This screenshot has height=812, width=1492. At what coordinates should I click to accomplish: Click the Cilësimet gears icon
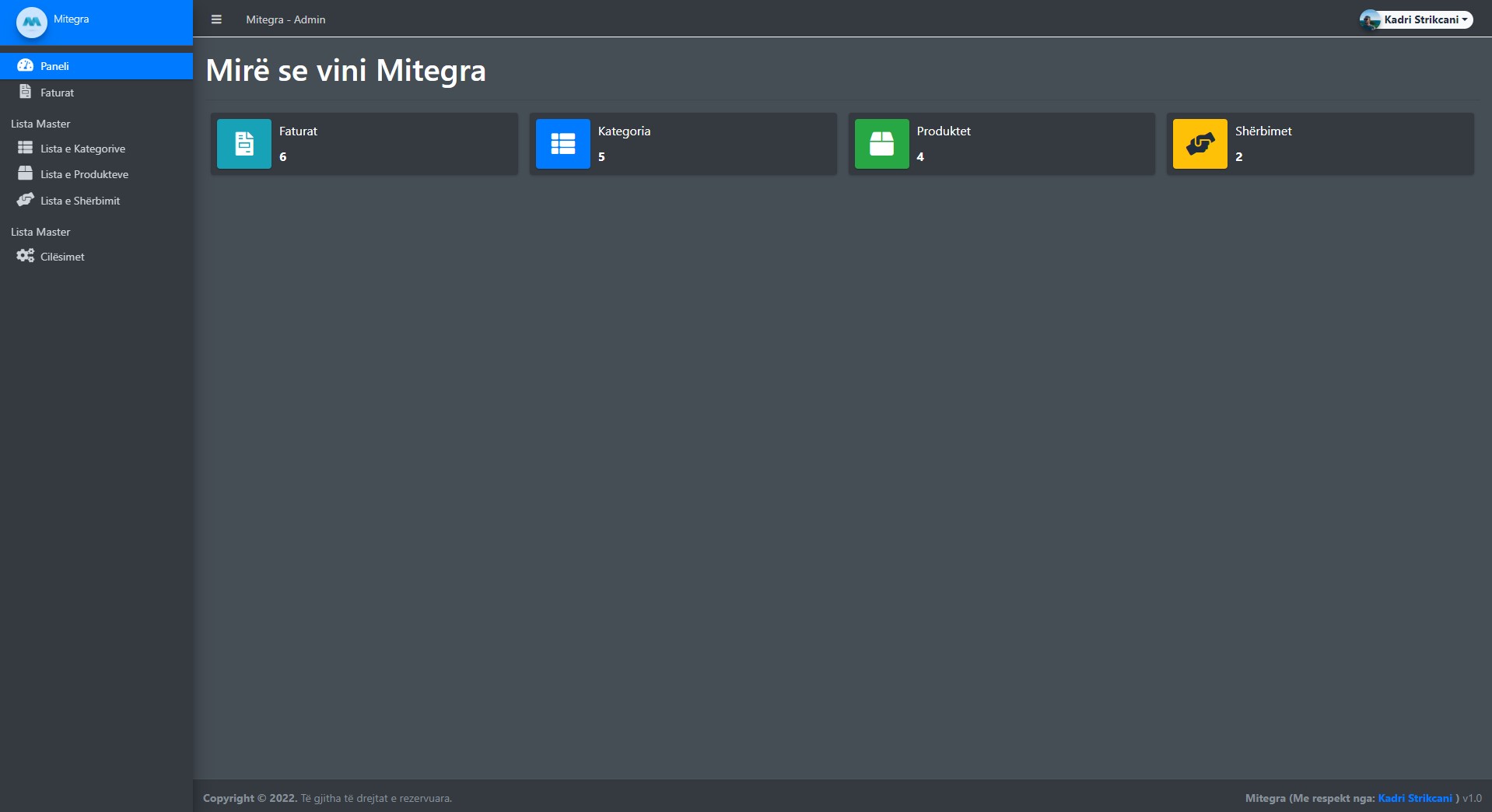25,256
